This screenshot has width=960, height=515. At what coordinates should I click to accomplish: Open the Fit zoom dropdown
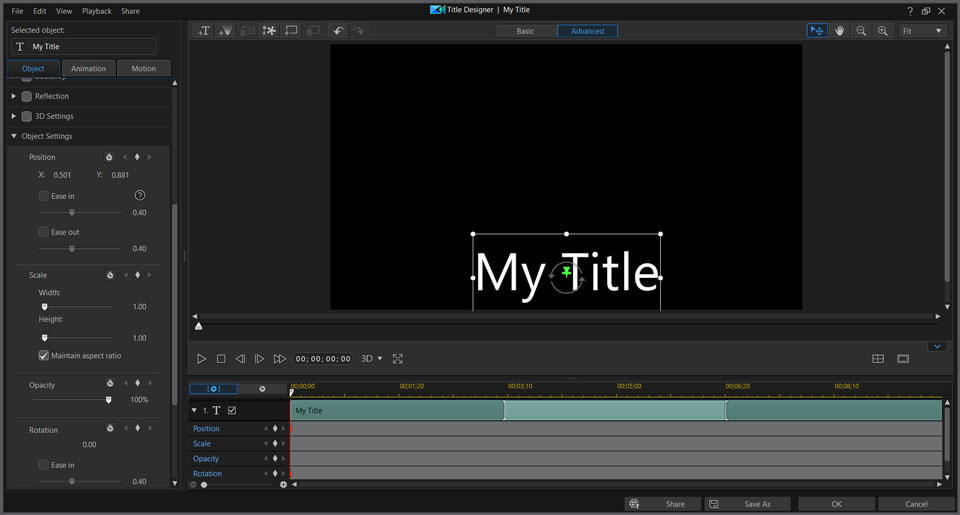pyautogui.click(x=922, y=31)
